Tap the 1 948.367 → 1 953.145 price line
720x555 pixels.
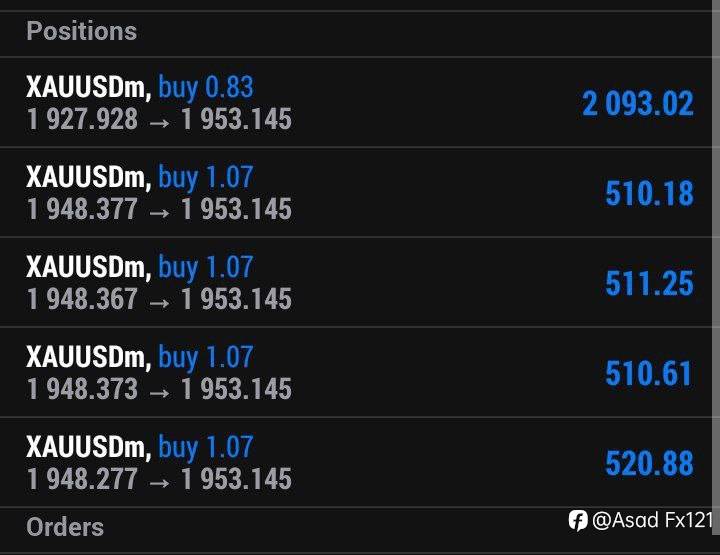160,299
